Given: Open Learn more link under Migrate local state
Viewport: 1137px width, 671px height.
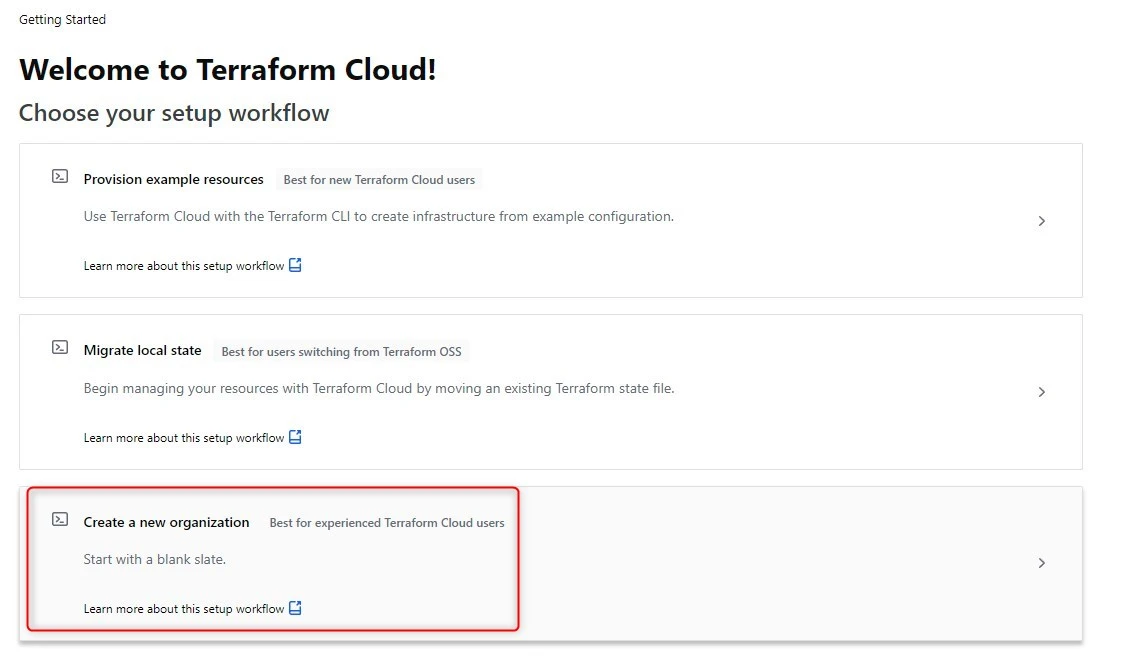Looking at the screenshot, I should click(x=184, y=438).
